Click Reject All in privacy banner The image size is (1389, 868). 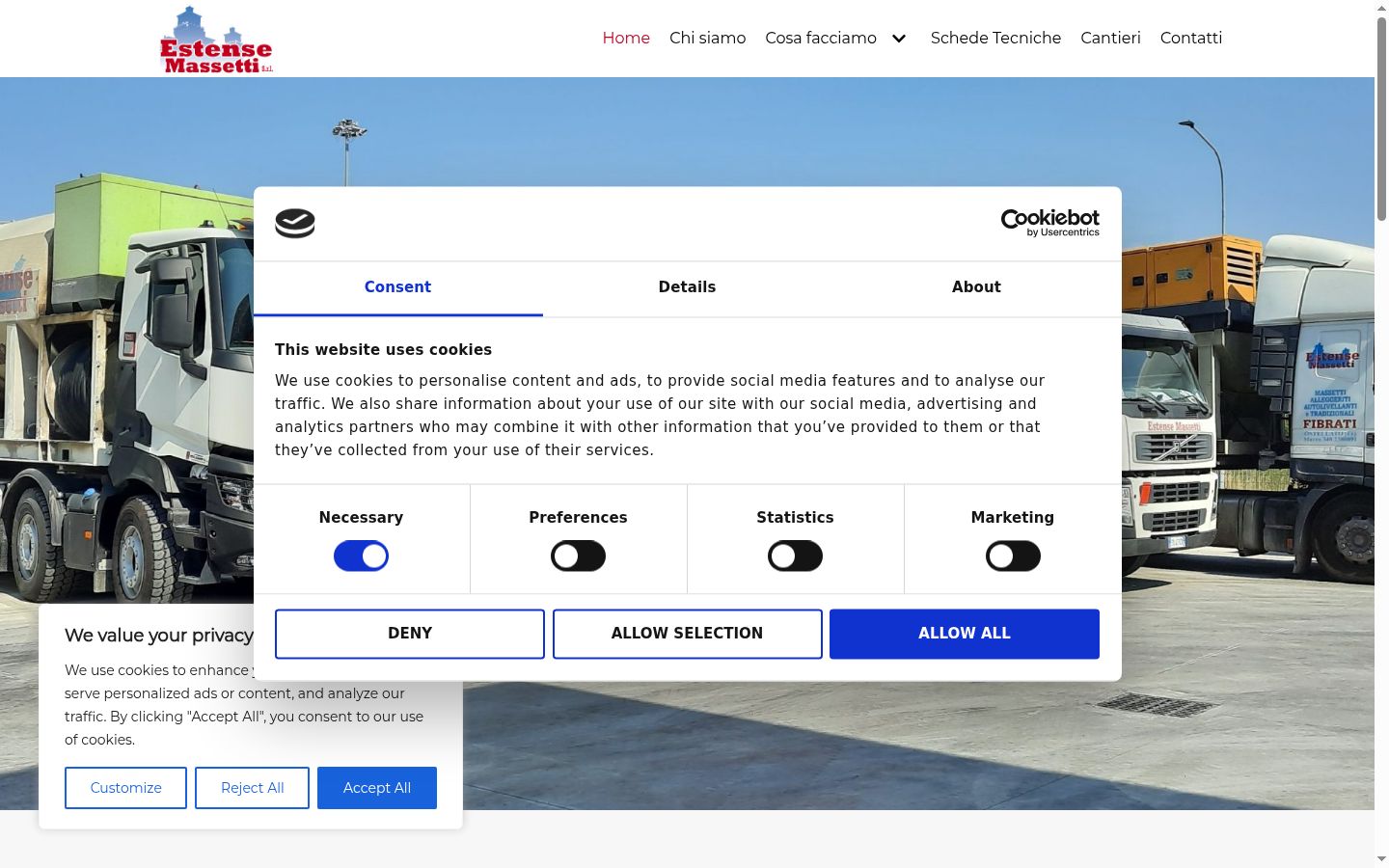click(252, 788)
